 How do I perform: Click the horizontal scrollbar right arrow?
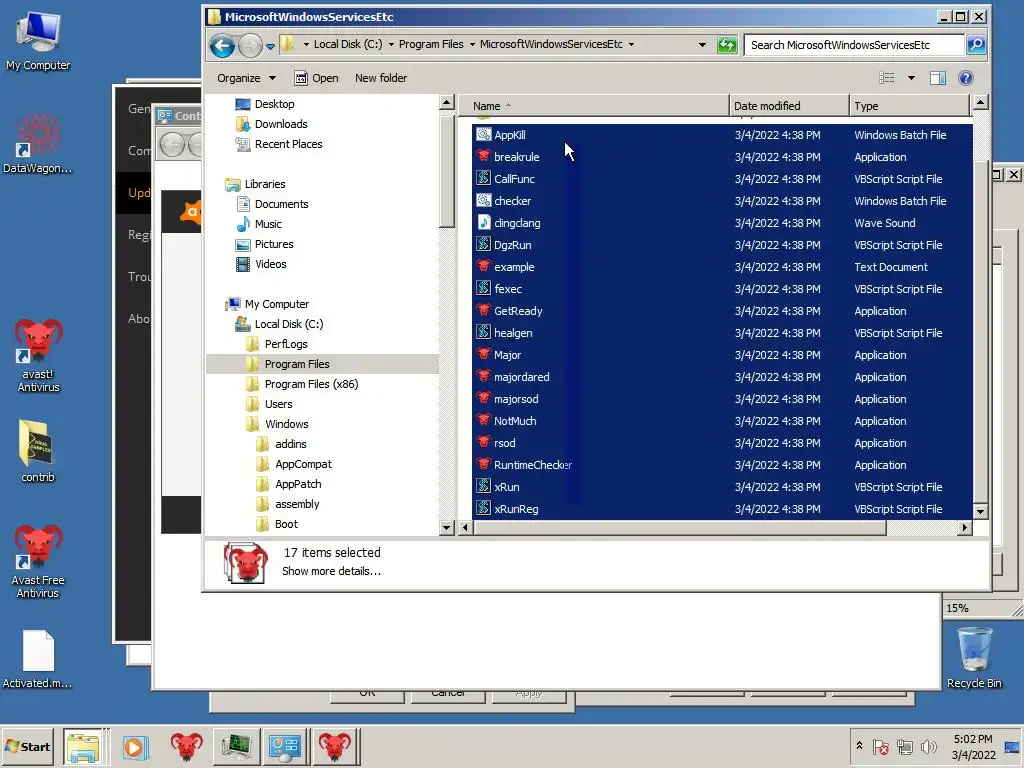965,528
